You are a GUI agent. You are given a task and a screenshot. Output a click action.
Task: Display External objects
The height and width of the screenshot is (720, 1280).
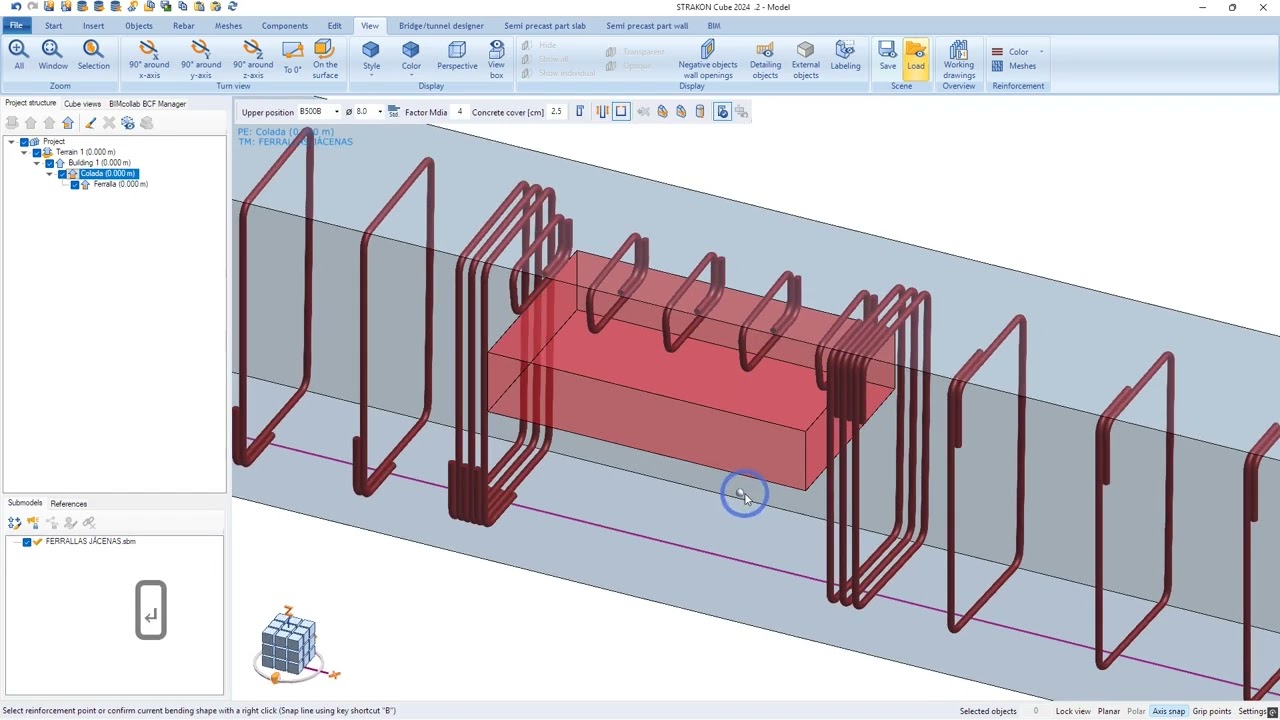click(x=805, y=59)
